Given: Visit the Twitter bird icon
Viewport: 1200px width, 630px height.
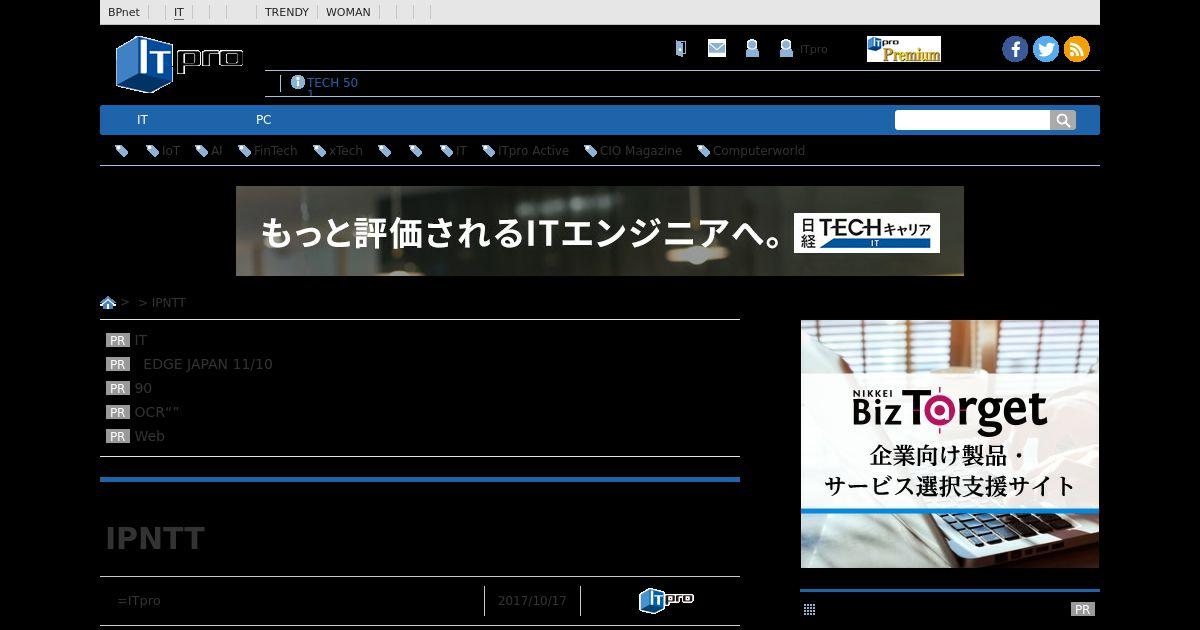Looking at the screenshot, I should click(1046, 49).
